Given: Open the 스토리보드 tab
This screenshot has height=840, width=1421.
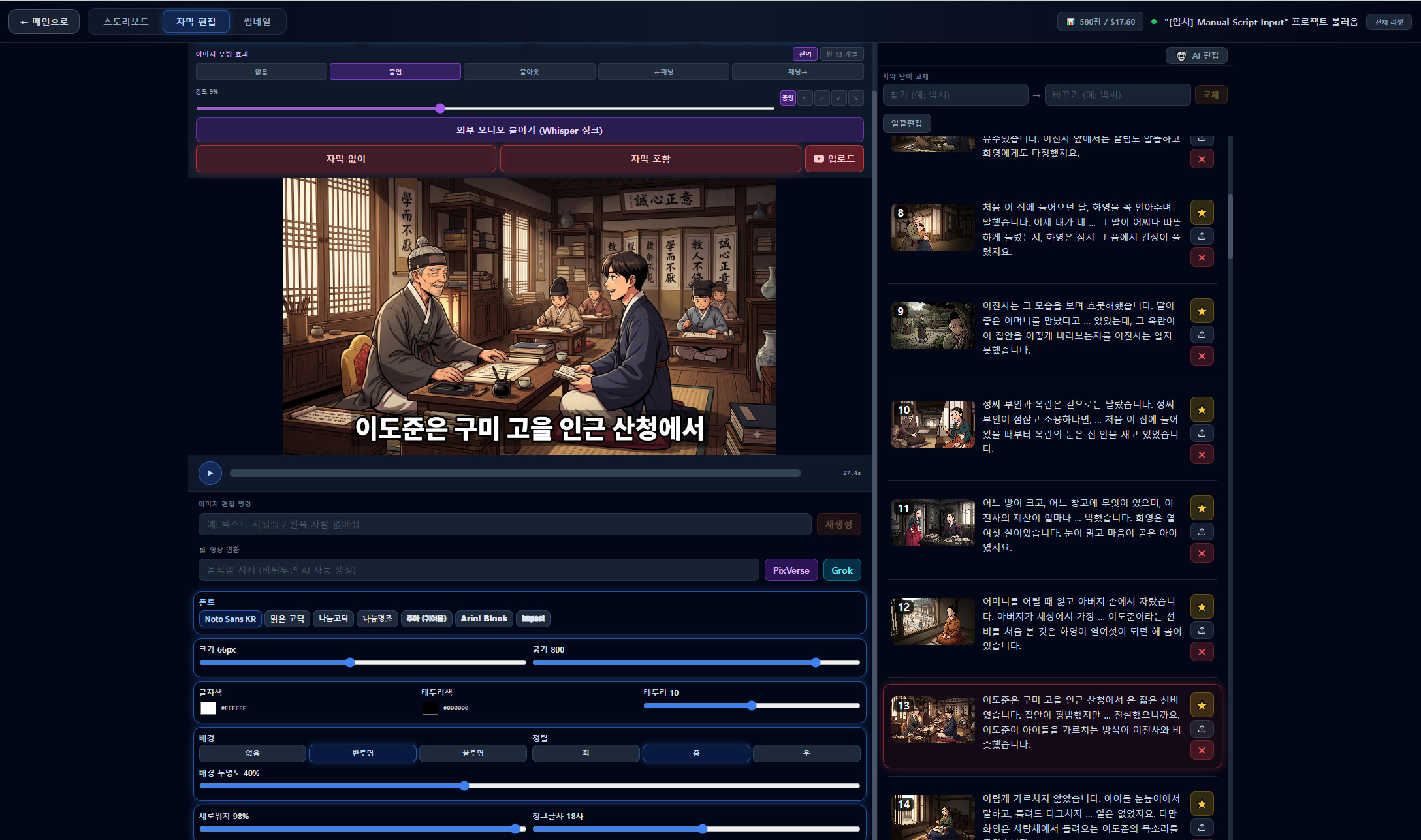Looking at the screenshot, I should (126, 22).
